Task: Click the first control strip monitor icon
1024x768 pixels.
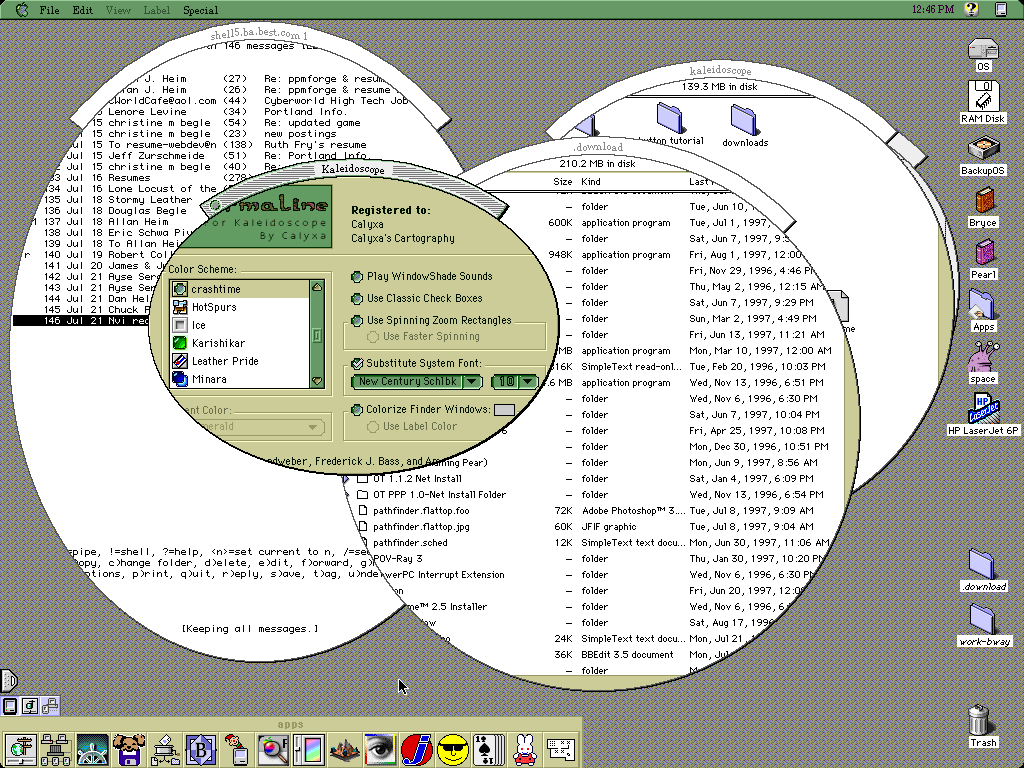Action: (10, 706)
